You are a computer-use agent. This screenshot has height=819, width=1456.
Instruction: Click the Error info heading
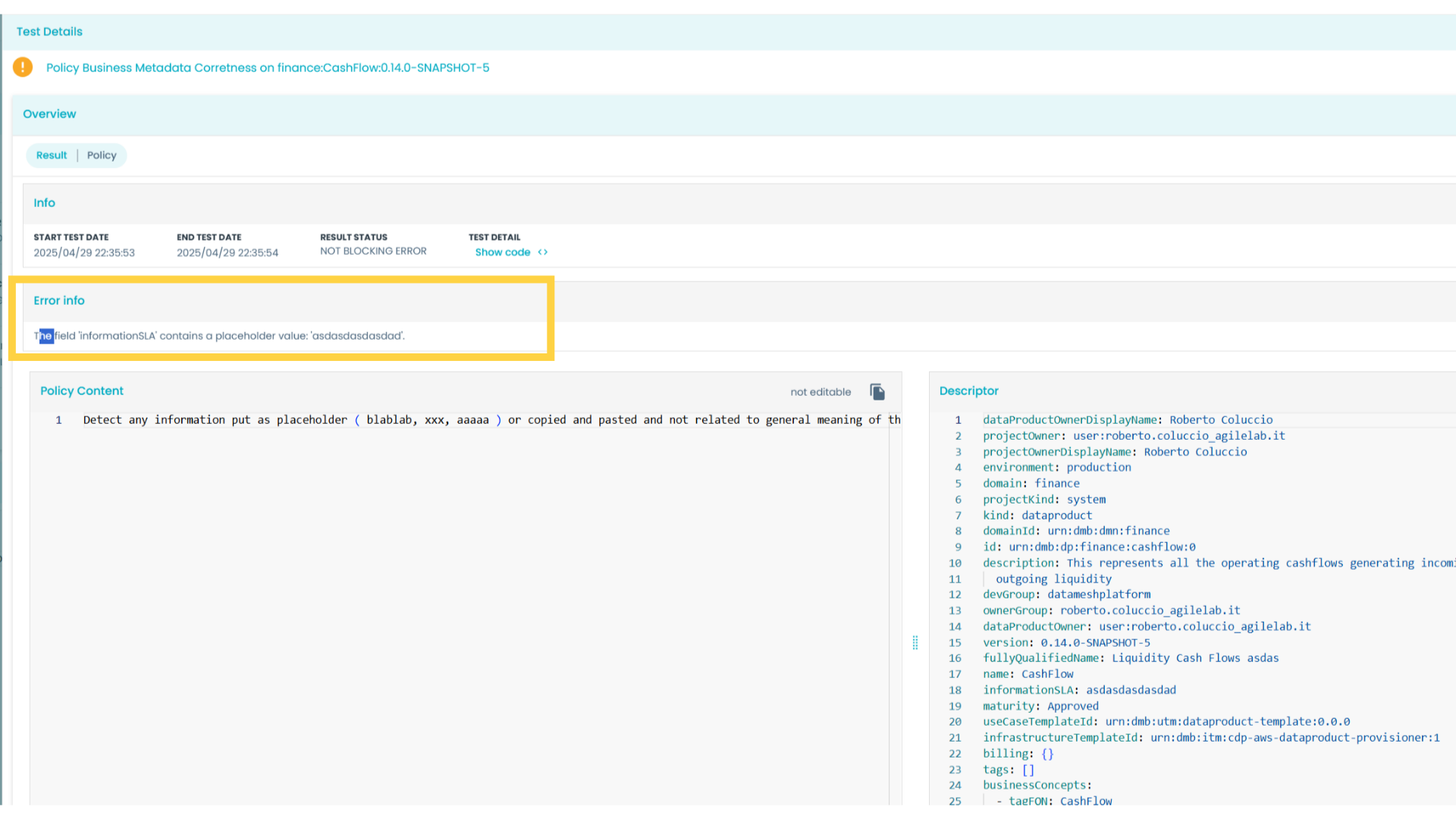click(59, 300)
